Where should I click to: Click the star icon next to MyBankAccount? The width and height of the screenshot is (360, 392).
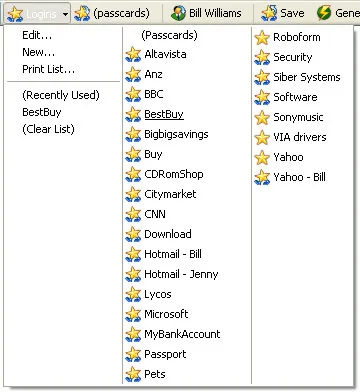[133, 334]
